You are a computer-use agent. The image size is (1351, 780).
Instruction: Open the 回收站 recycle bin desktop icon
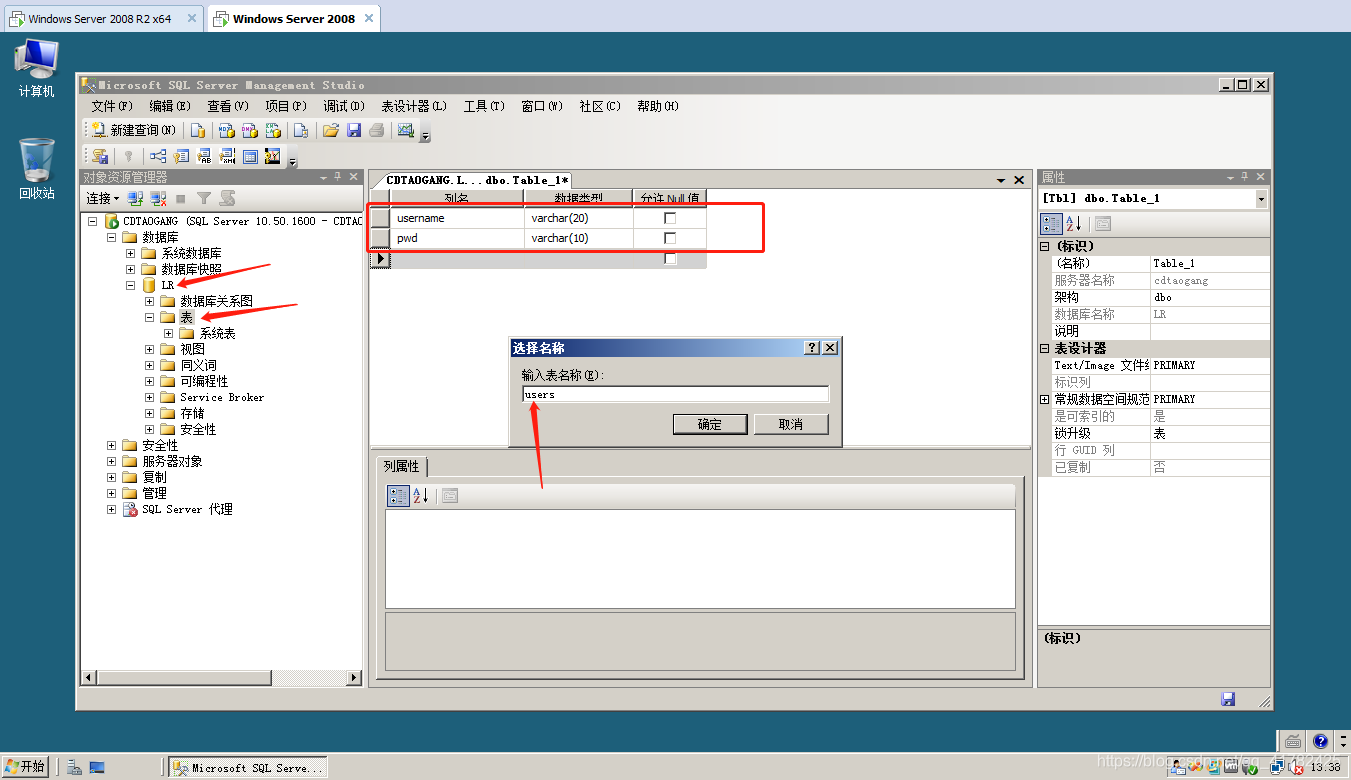click(37, 168)
